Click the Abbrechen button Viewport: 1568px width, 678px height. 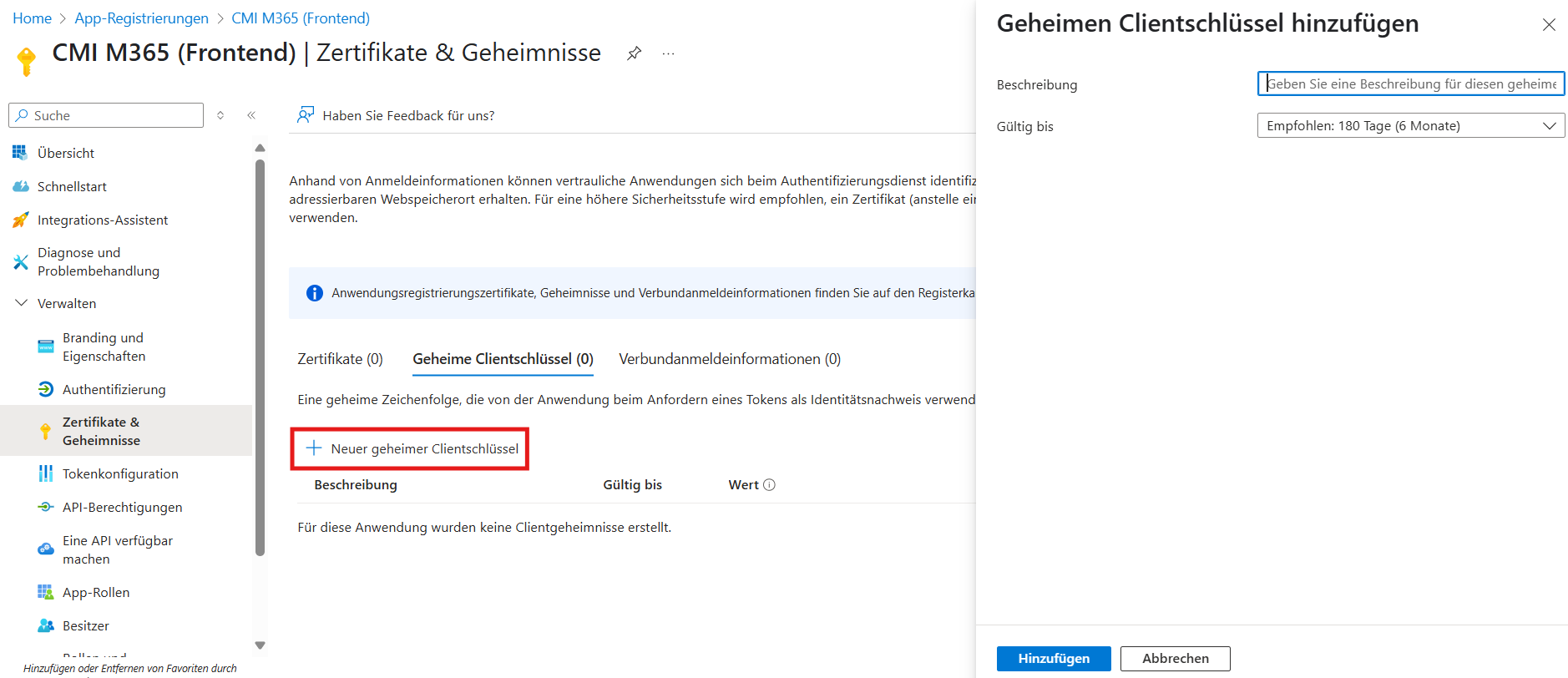tap(1175, 658)
